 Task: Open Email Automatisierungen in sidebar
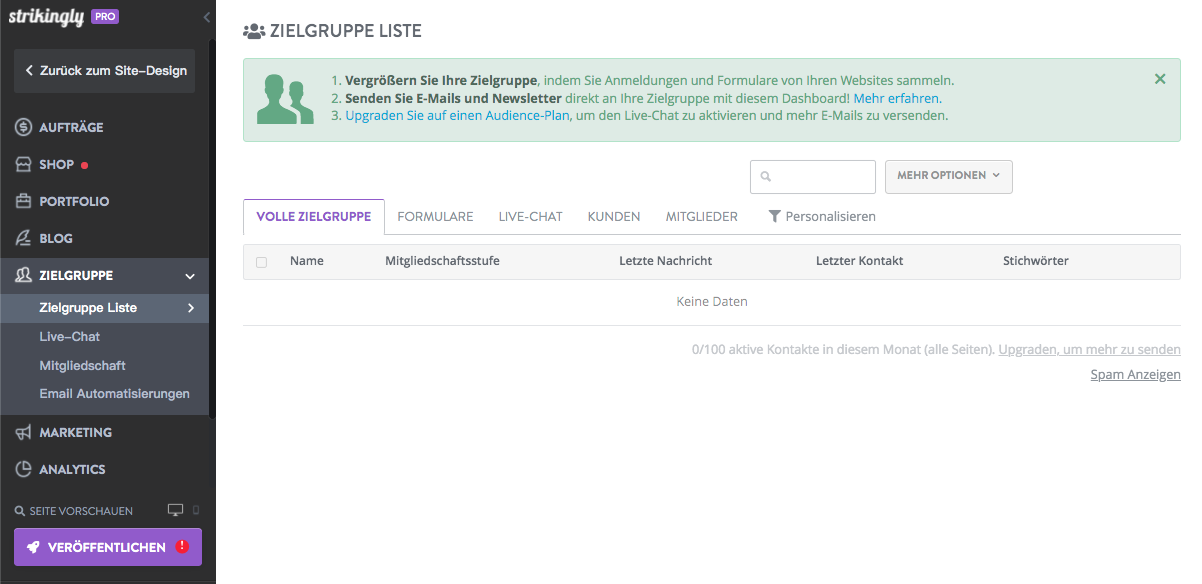pos(114,394)
